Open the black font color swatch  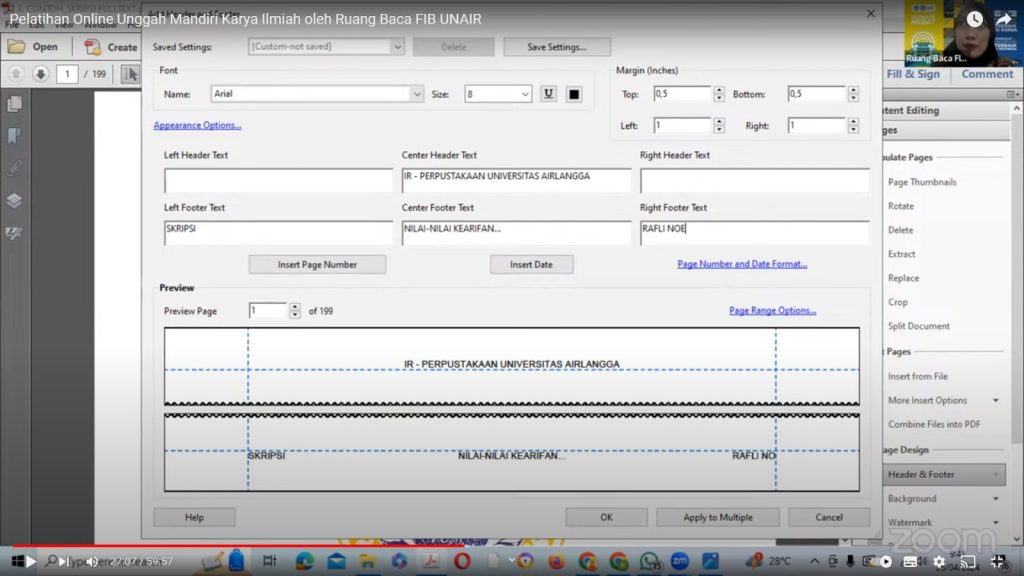[574, 94]
